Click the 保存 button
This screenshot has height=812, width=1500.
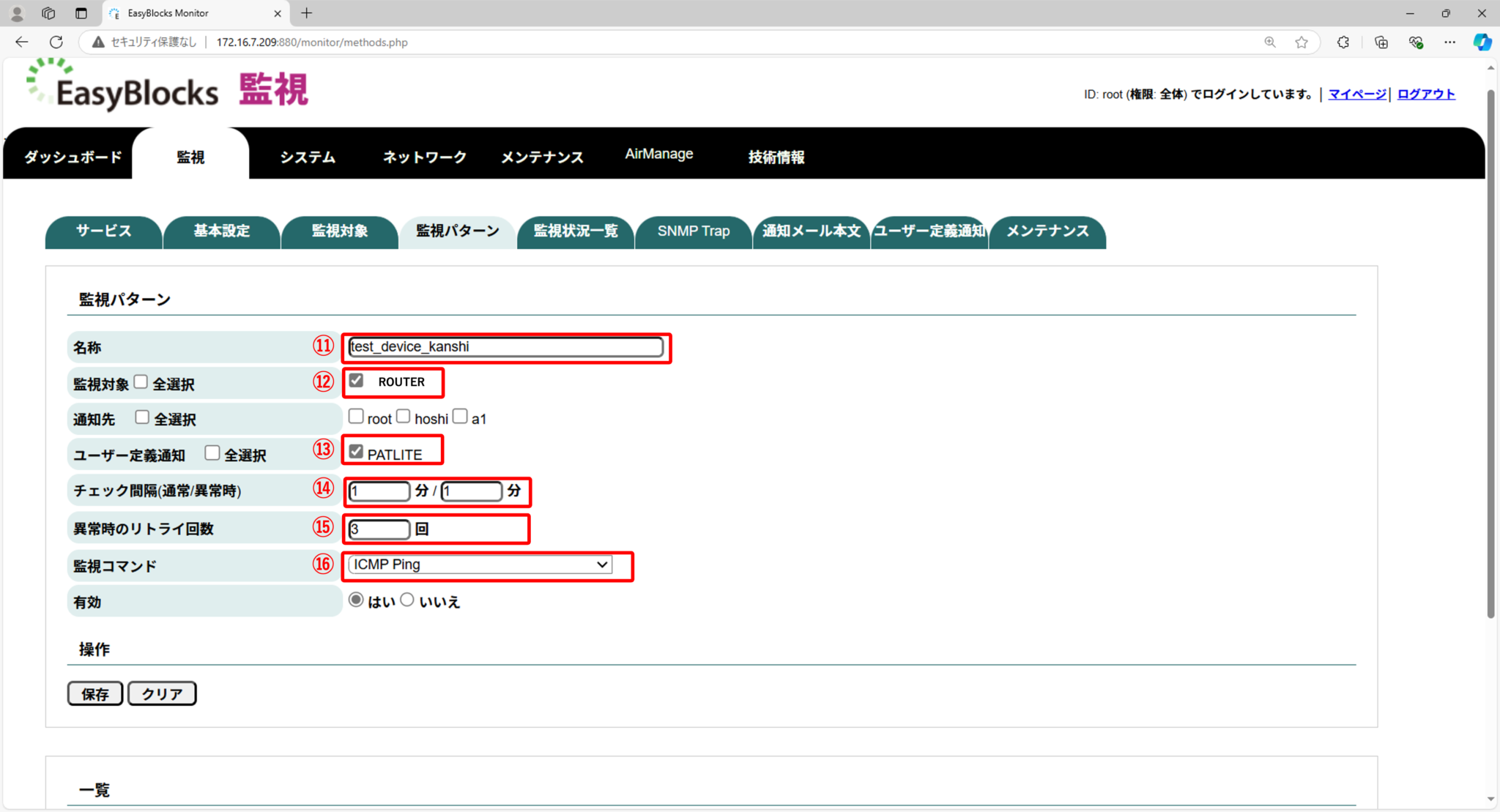(x=94, y=693)
